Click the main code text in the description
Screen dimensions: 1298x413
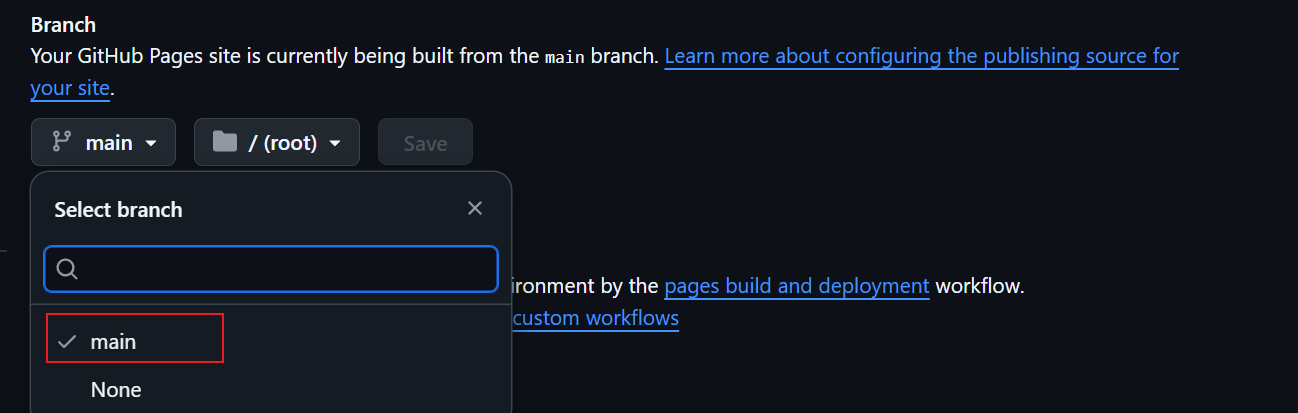(x=565, y=56)
